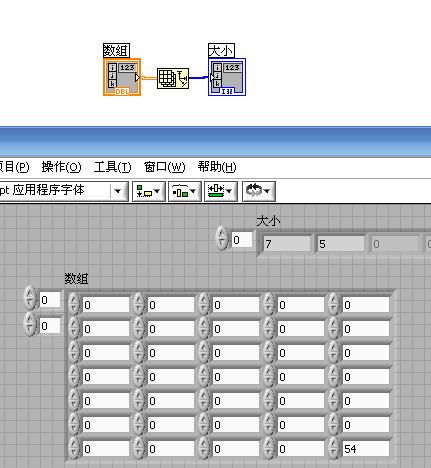Click the Array Size function node

pyautogui.click(x=173, y=78)
